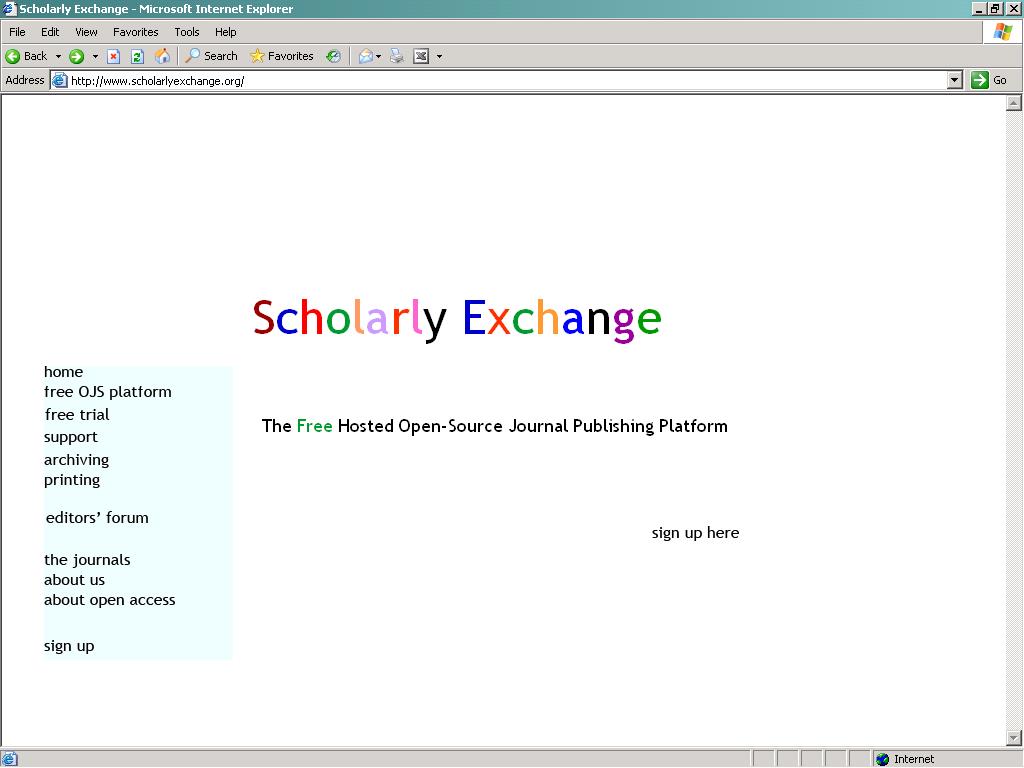Click the Scholarly Exchange colorful logo
The width and height of the screenshot is (1024, 768).
(457, 319)
